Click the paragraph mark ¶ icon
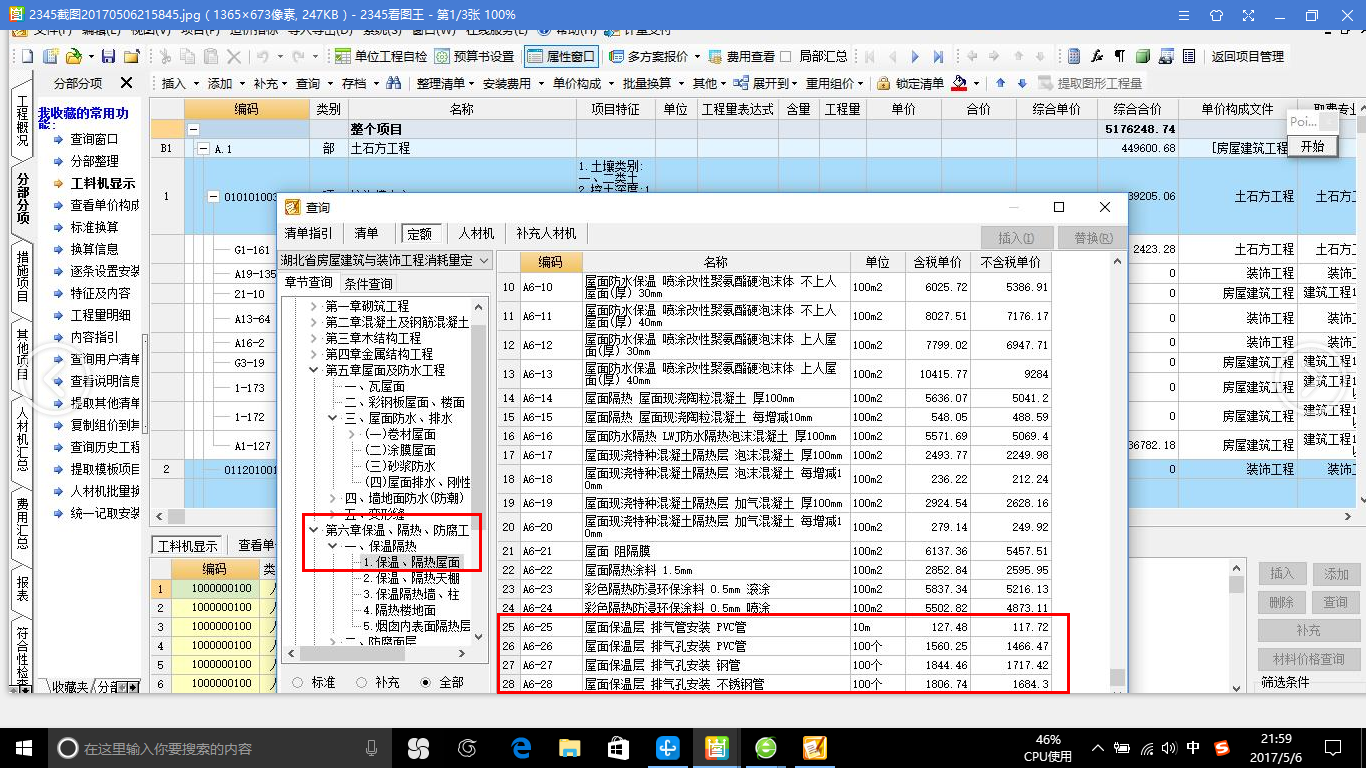The height and width of the screenshot is (768, 1366). 1119,57
